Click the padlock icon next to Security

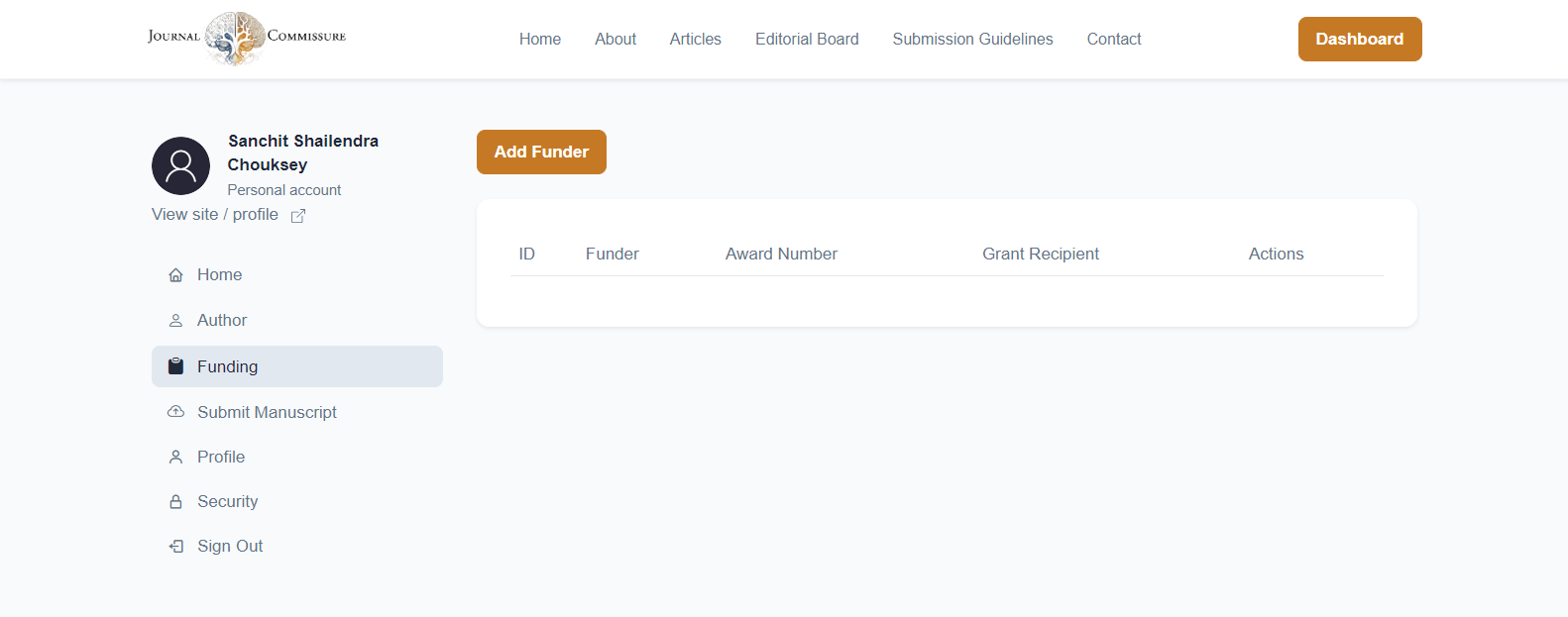pos(175,502)
